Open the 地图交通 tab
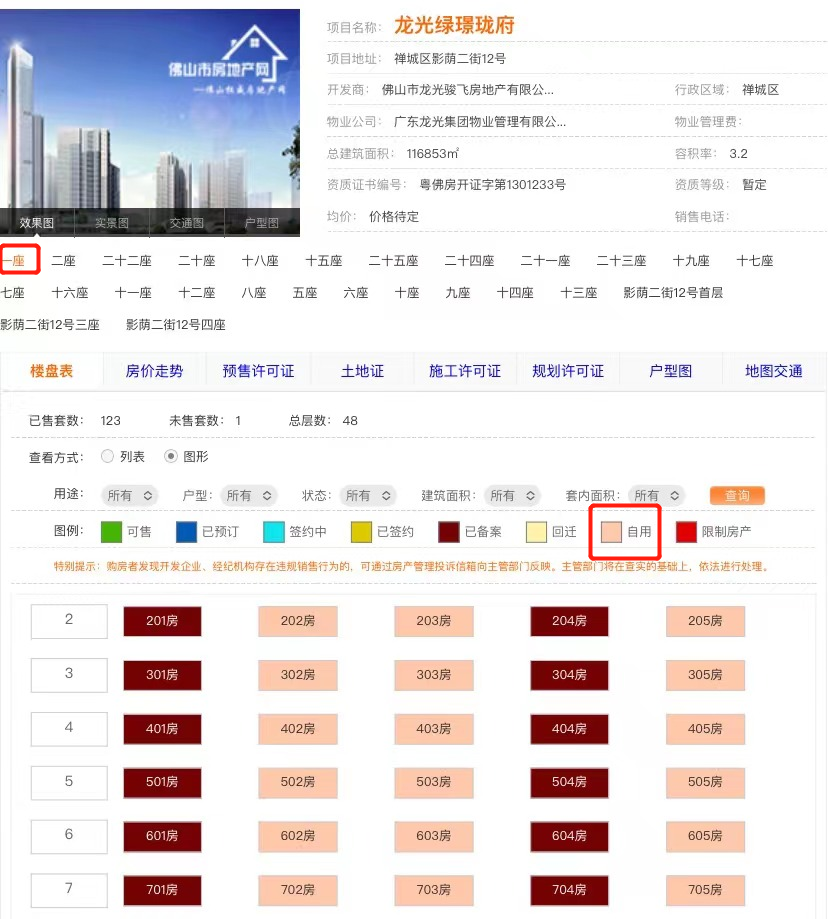 pyautogui.click(x=774, y=371)
